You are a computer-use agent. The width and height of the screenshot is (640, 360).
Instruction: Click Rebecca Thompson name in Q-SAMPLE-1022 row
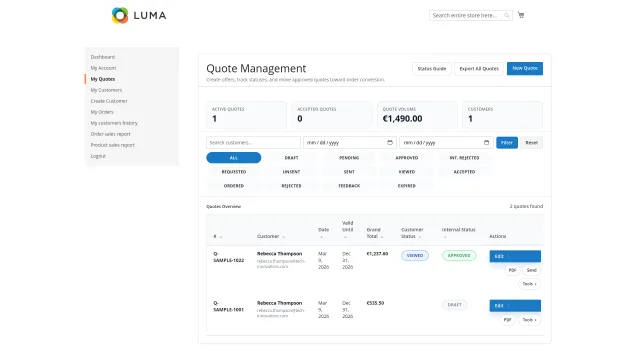[x=279, y=254]
